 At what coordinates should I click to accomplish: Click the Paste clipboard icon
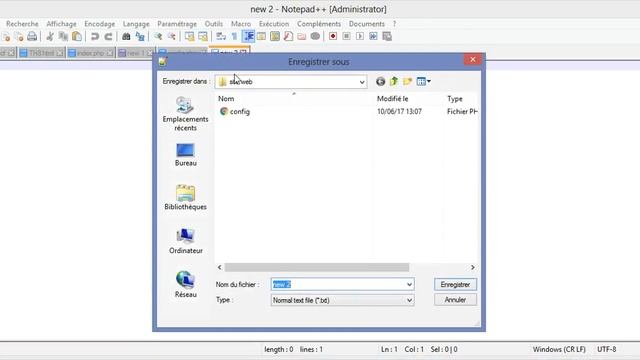[77, 37]
